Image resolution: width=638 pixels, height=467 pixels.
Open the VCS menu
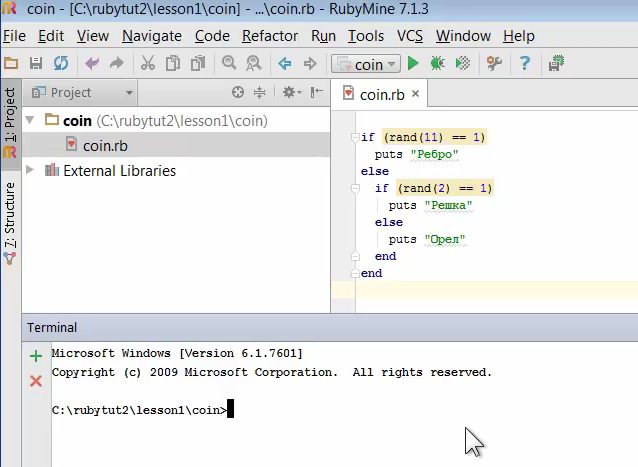pos(410,36)
